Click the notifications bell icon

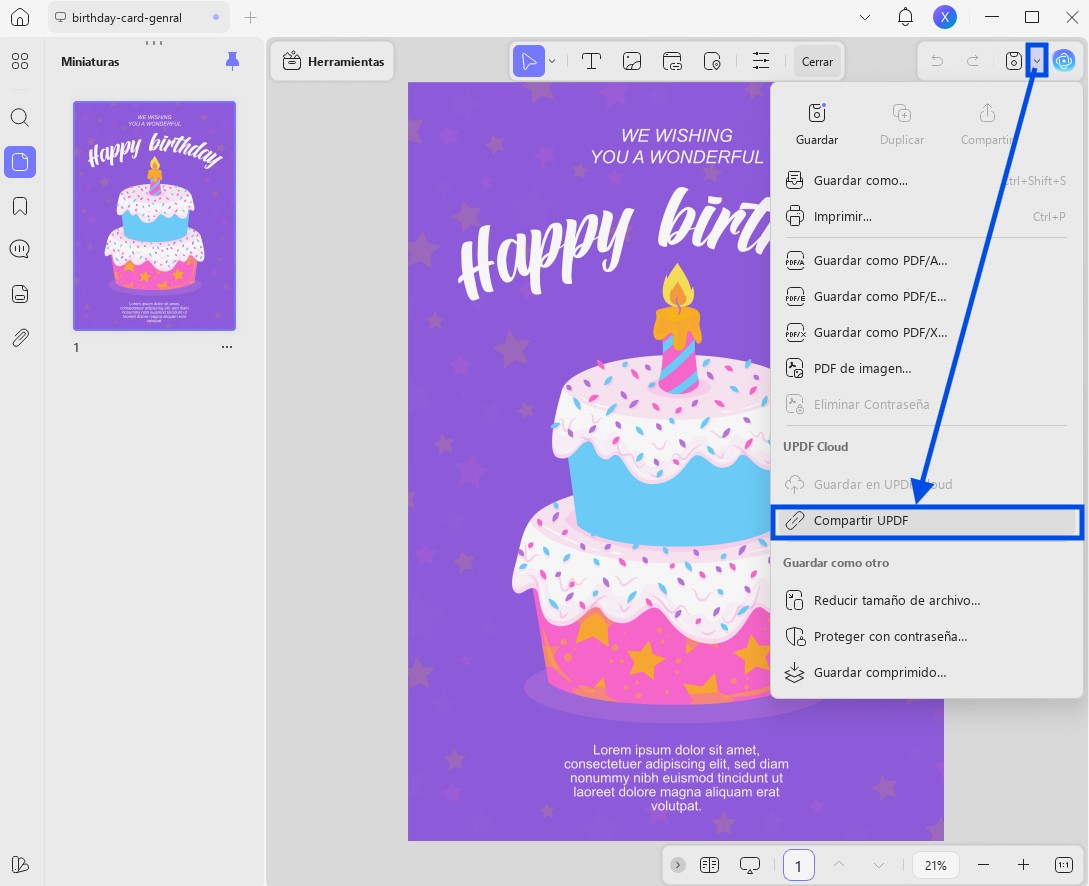pyautogui.click(x=905, y=17)
